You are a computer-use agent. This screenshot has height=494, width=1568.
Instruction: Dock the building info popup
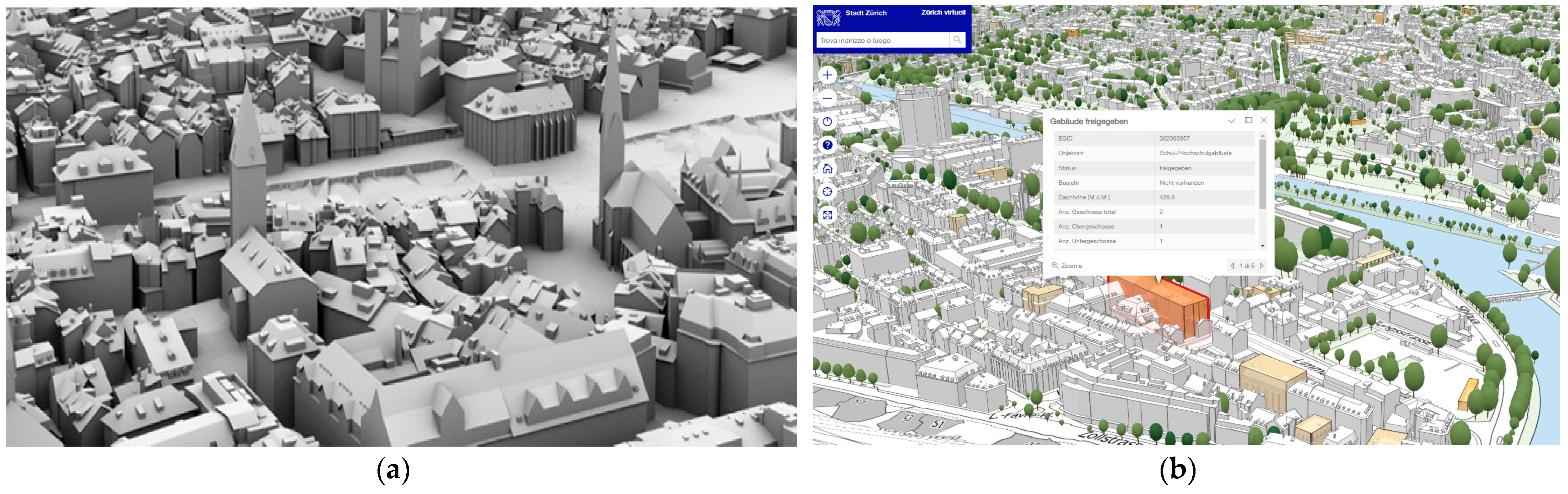click(x=1248, y=120)
